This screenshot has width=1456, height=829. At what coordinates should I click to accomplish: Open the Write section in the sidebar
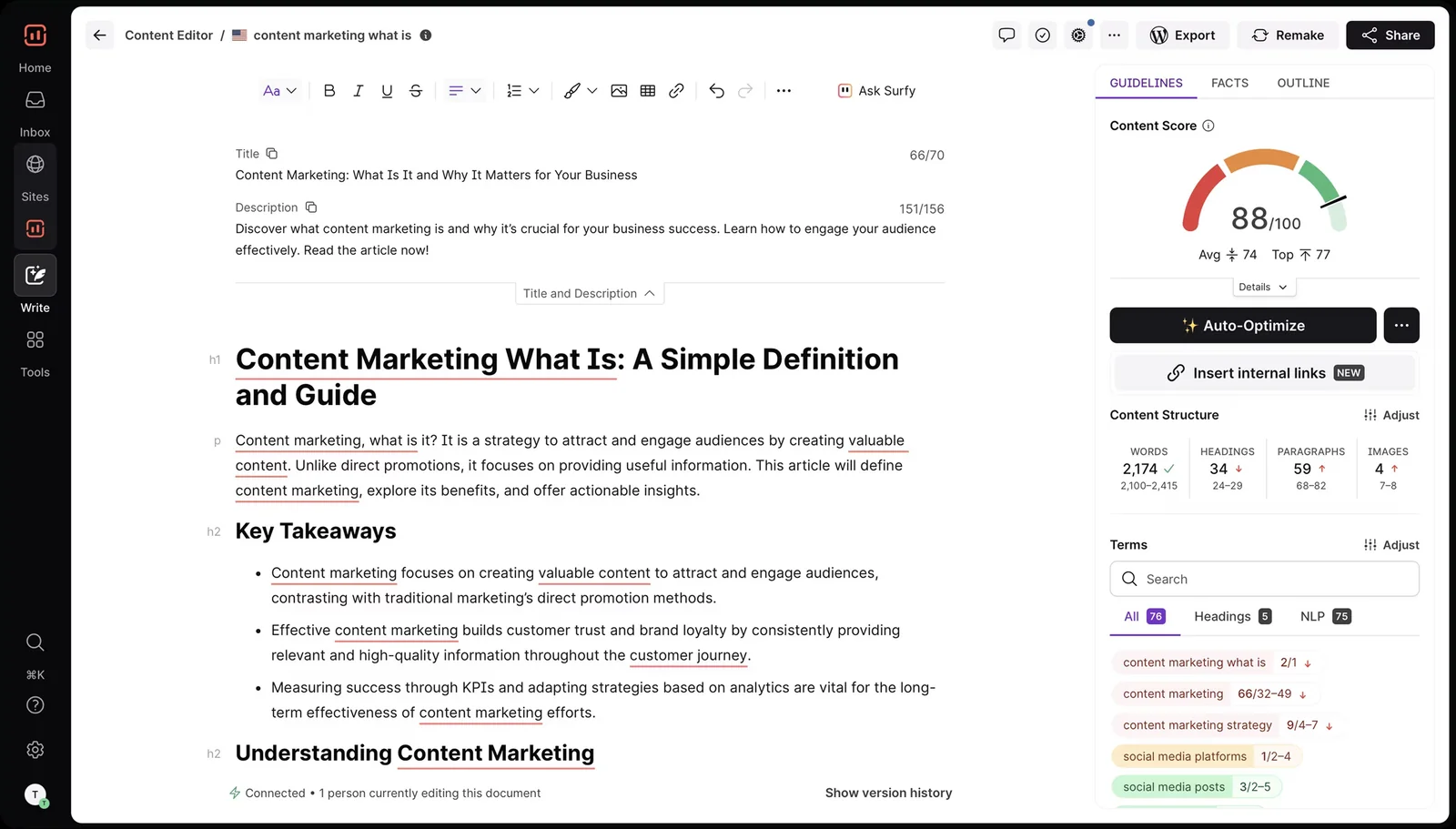point(35,276)
